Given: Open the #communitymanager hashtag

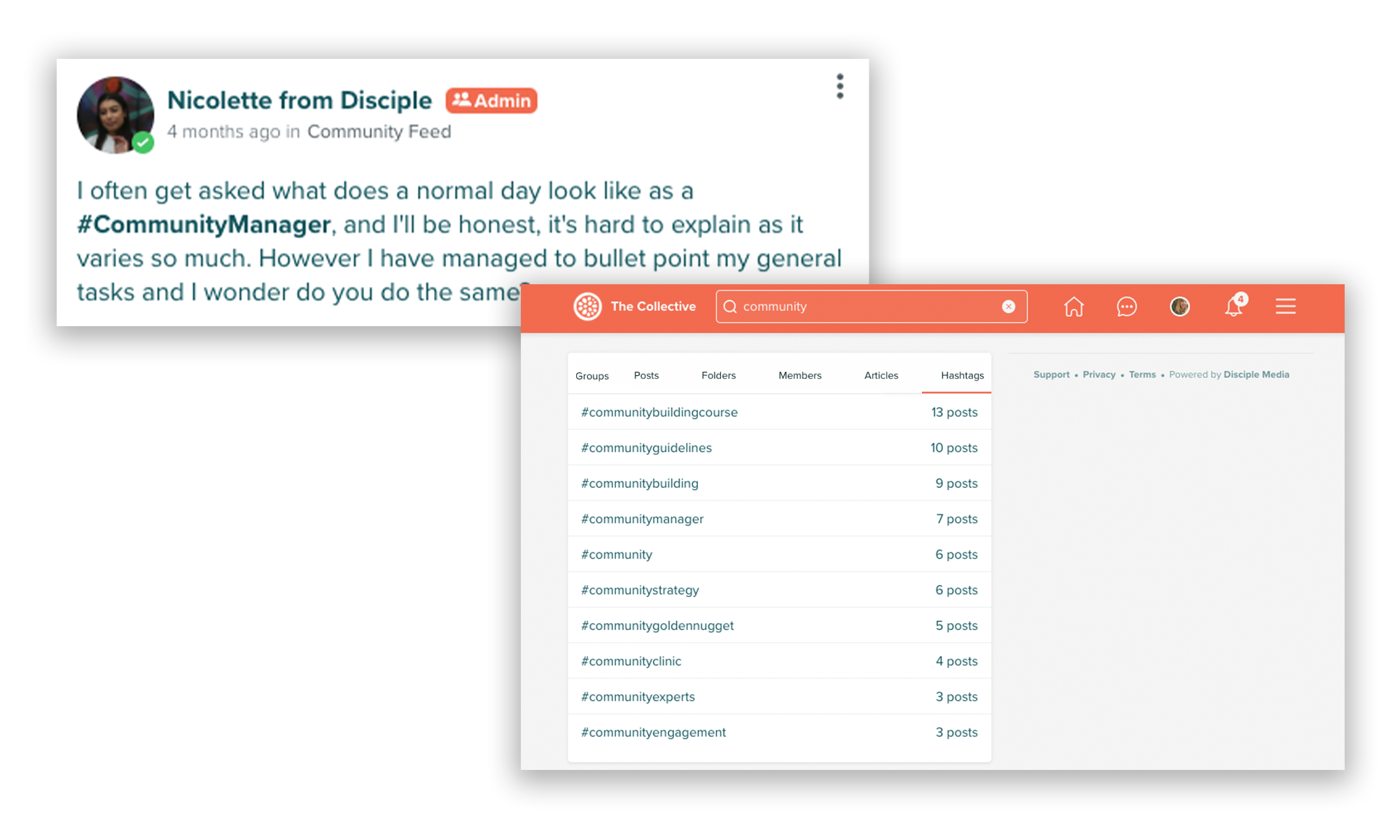Looking at the screenshot, I should (642, 519).
